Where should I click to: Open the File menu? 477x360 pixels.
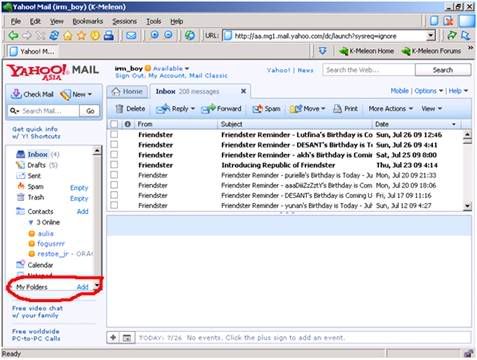15,21
